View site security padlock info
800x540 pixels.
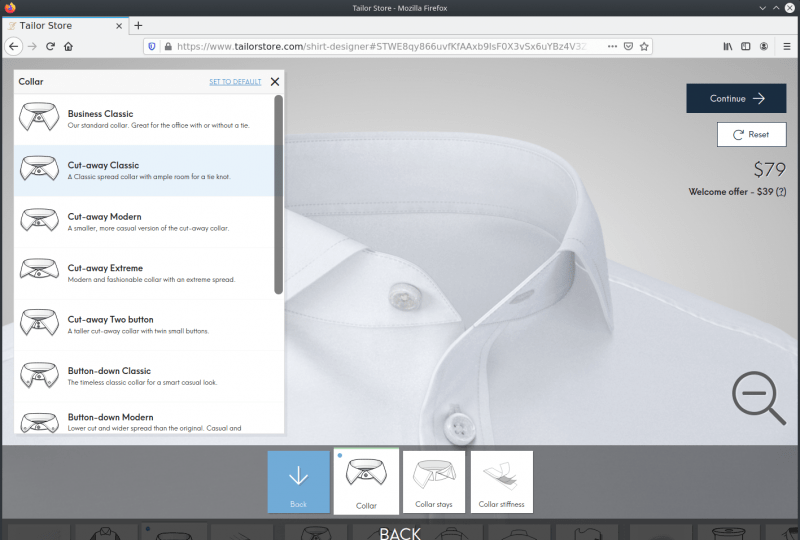(168, 46)
